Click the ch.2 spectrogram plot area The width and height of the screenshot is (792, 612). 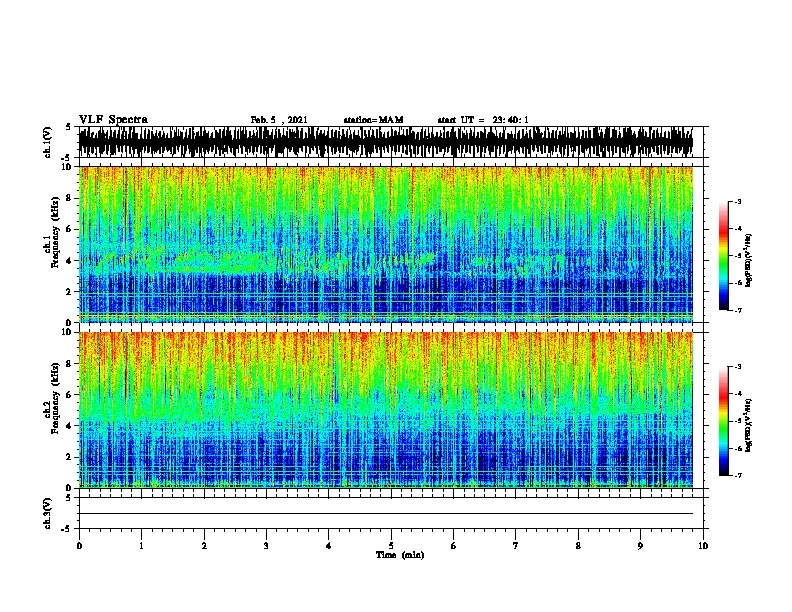(386, 410)
